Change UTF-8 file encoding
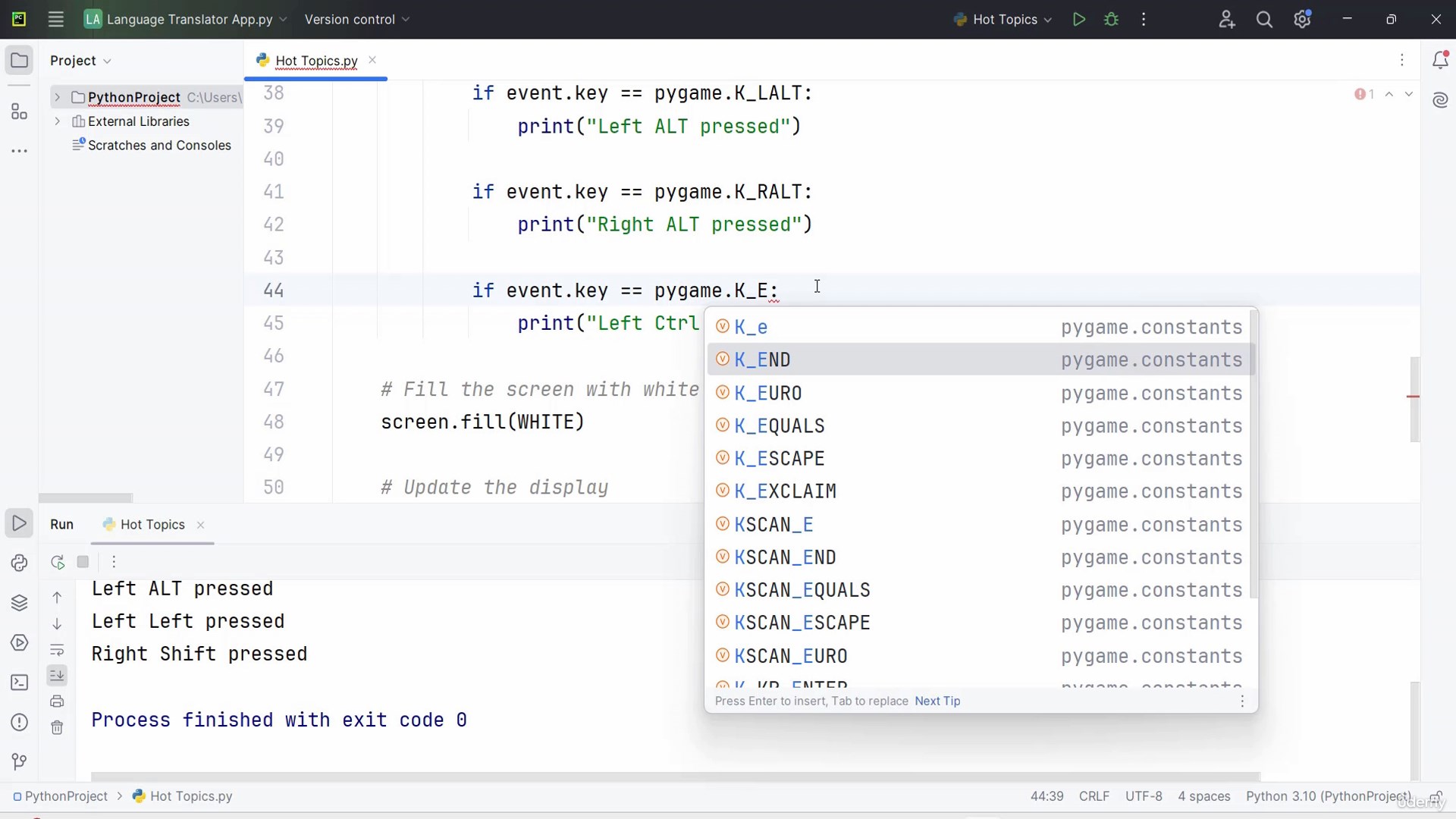The height and width of the screenshot is (819, 1456). (1144, 796)
